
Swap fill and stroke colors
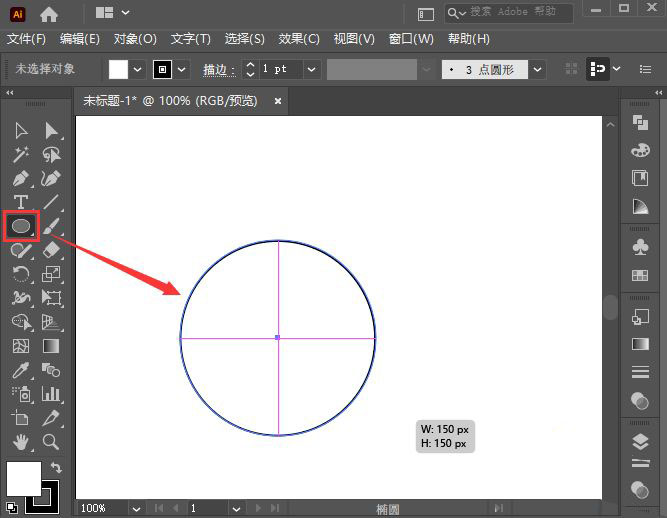pos(56,467)
